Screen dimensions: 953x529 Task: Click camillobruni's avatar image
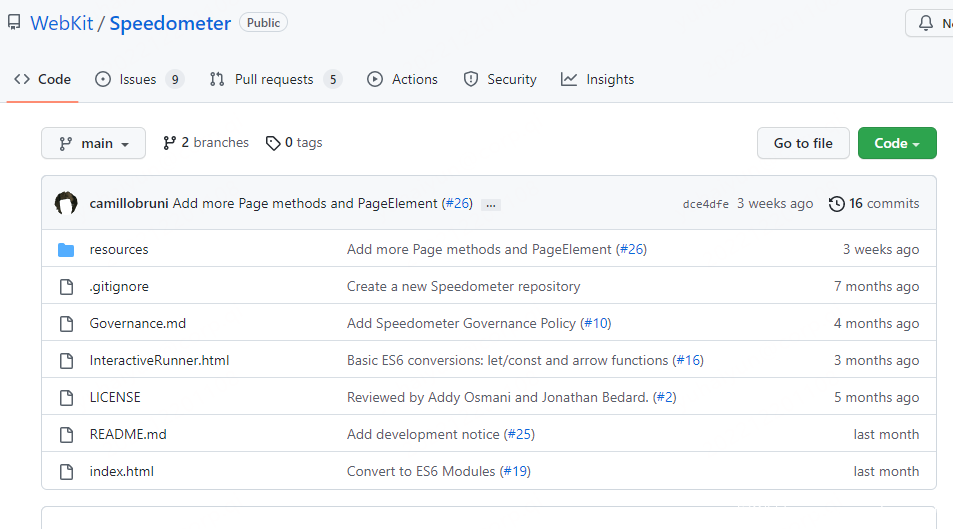pyautogui.click(x=66, y=203)
